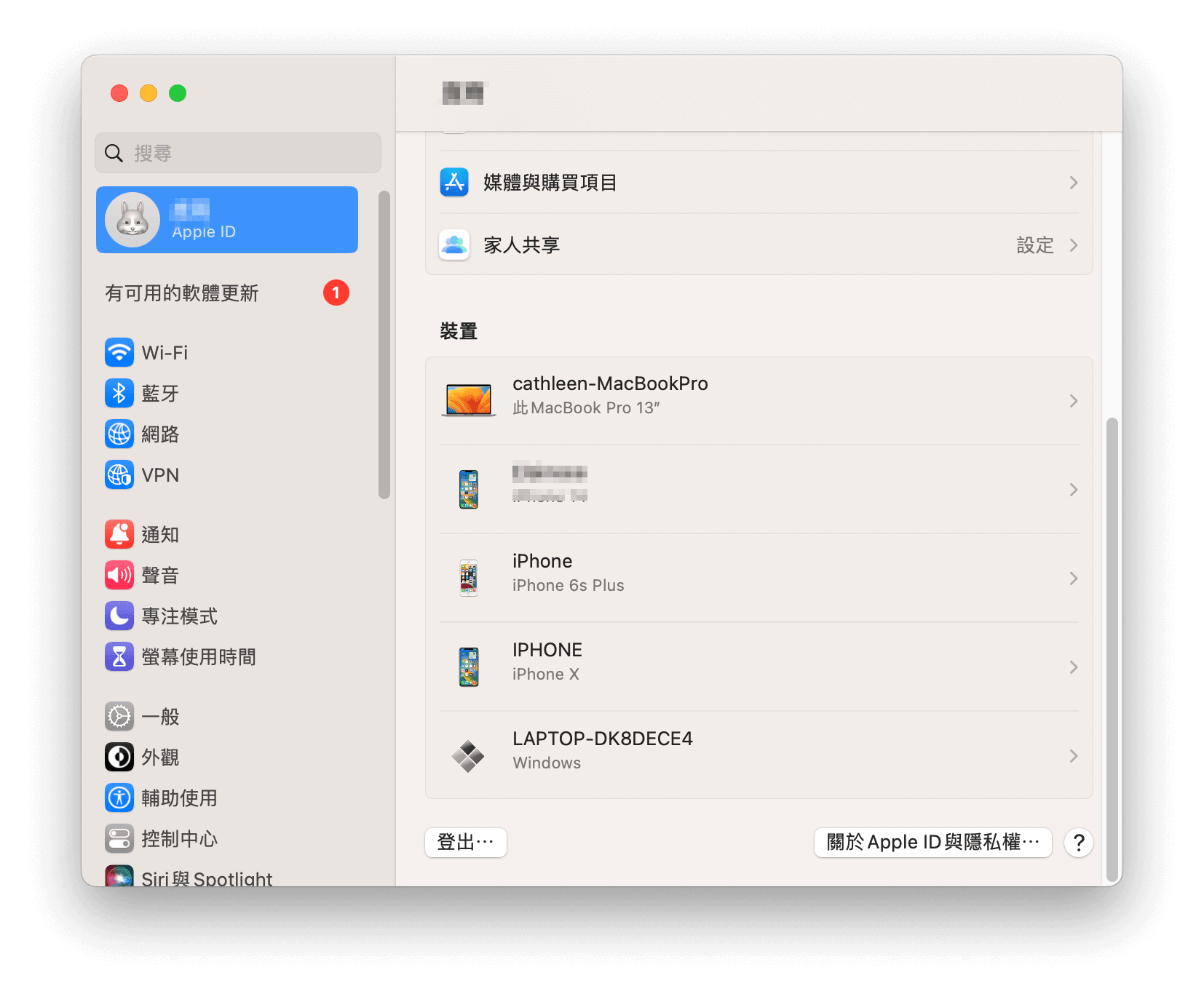Click the magnifying glass search icon
The height and width of the screenshot is (994, 1204).
tap(114, 154)
